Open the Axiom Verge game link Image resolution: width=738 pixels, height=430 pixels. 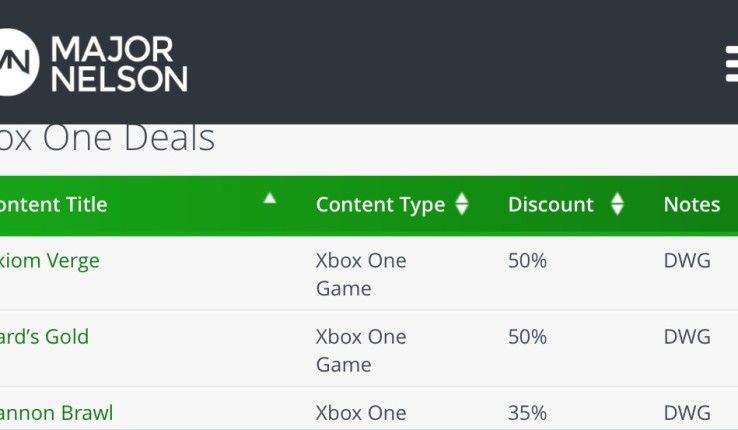point(50,261)
